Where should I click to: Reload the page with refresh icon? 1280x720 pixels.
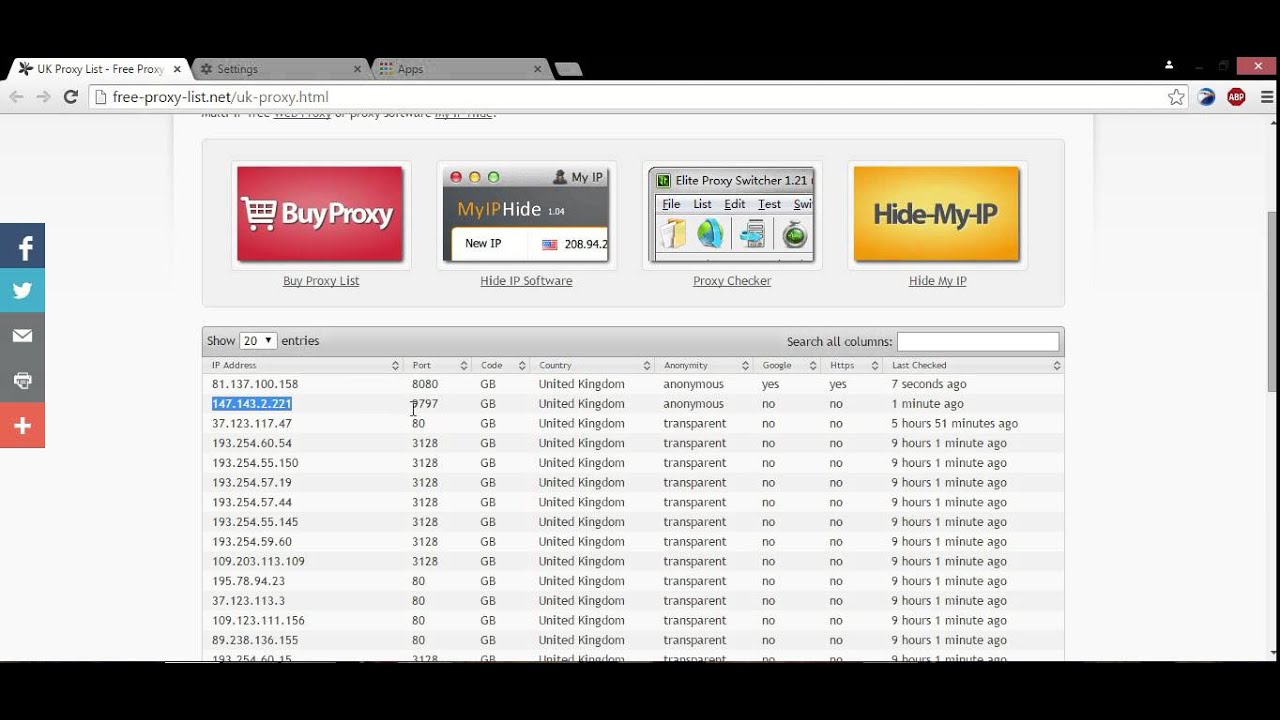70,97
